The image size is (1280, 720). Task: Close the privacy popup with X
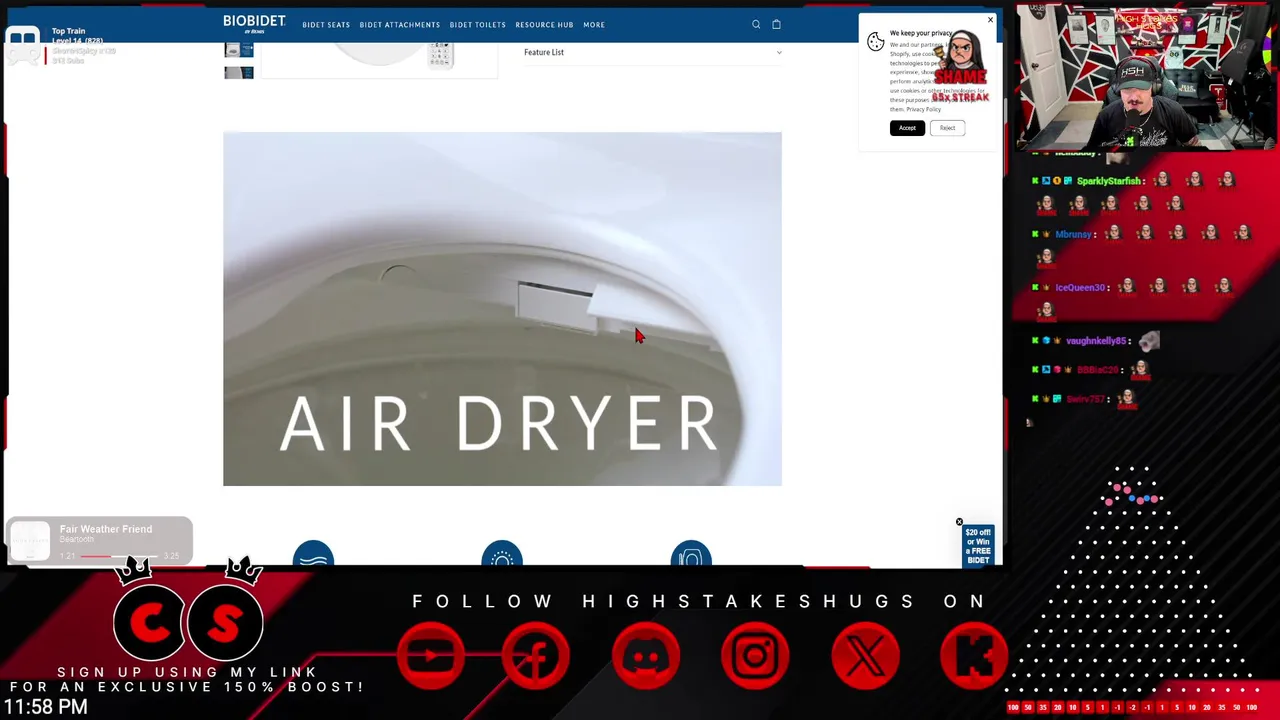pyautogui.click(x=990, y=20)
